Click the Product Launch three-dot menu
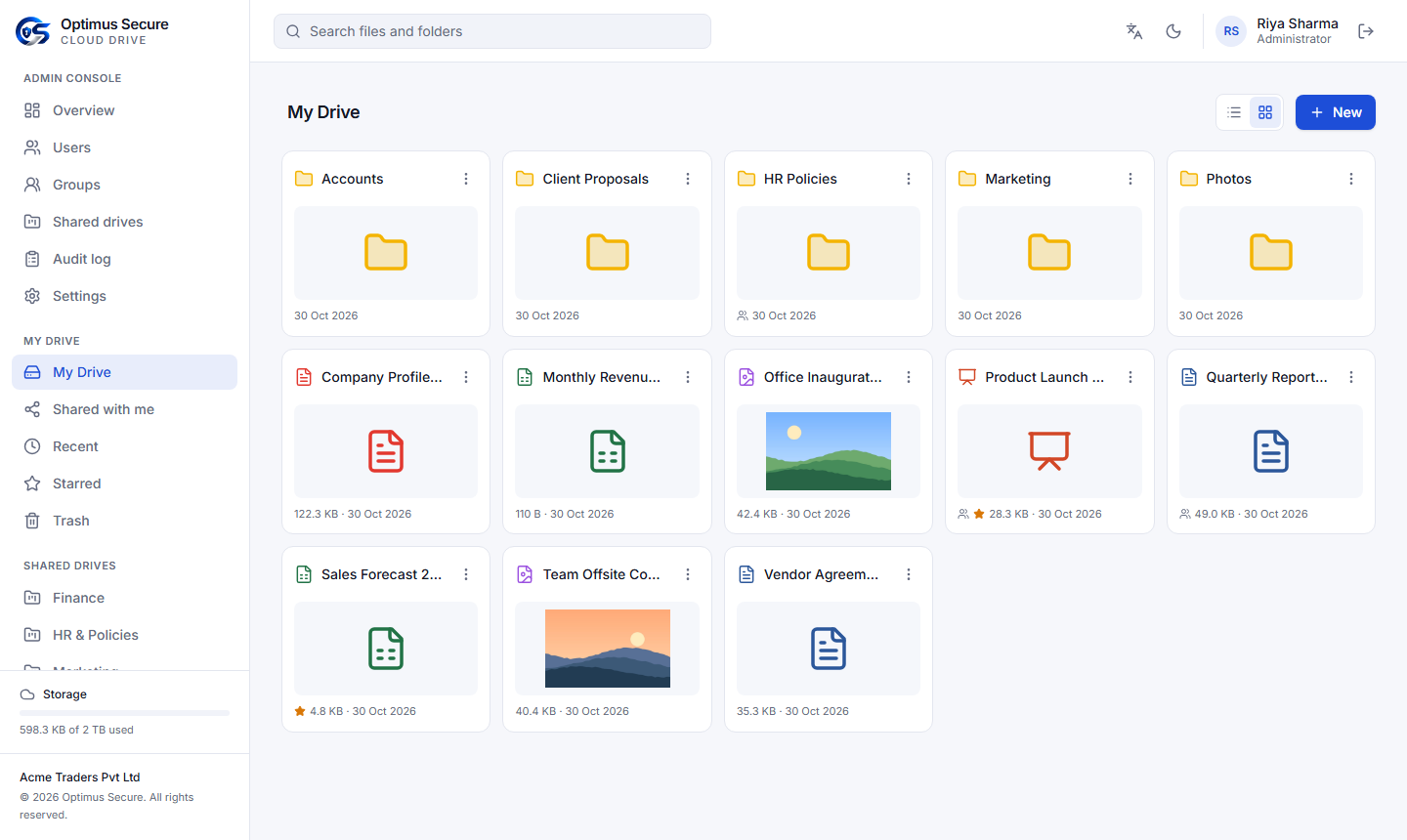This screenshot has height=840, width=1407. click(x=1130, y=377)
